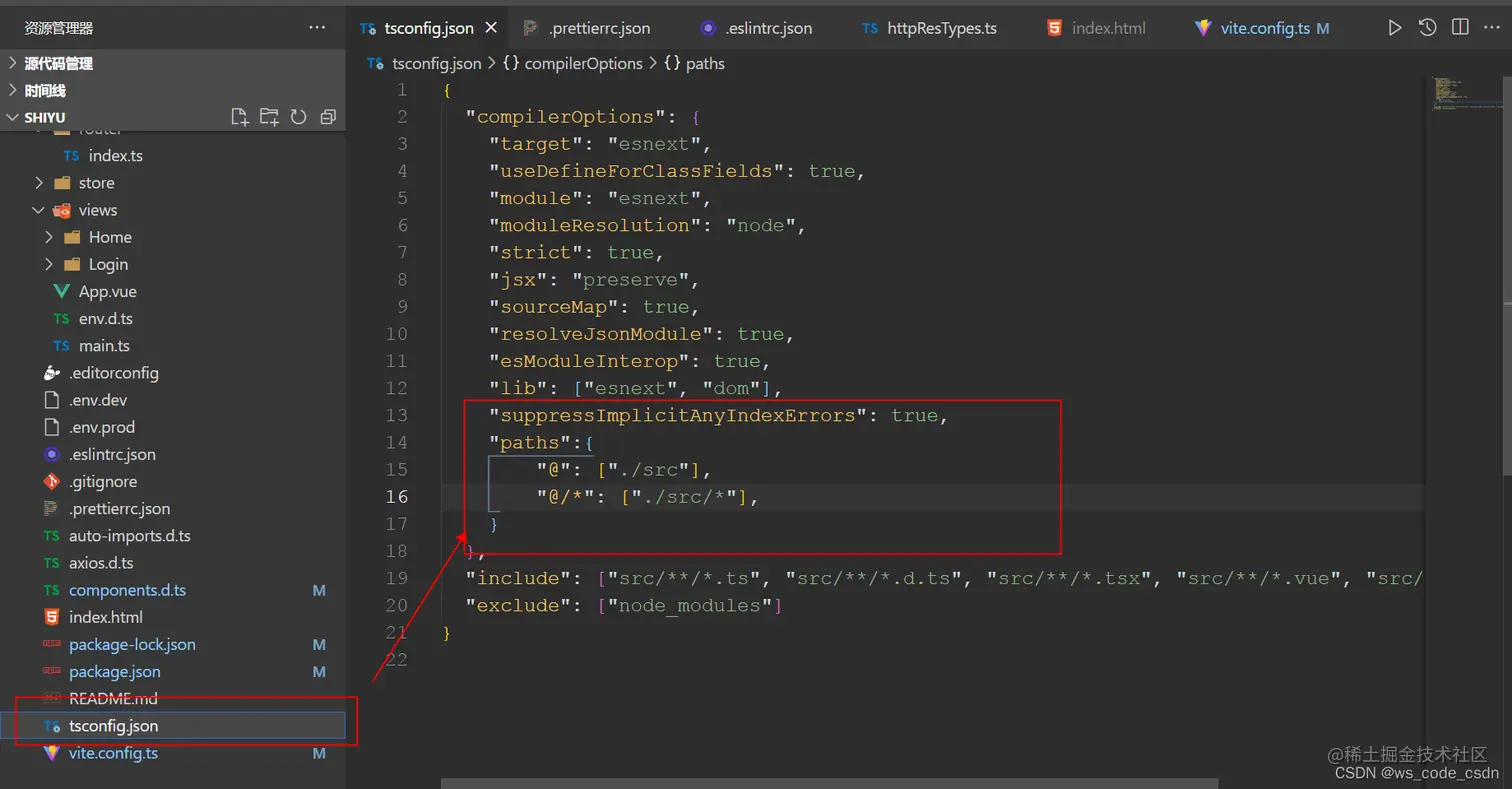Click the editorconfig mouse icon
Image resolution: width=1512 pixels, height=789 pixels.
click(52, 373)
